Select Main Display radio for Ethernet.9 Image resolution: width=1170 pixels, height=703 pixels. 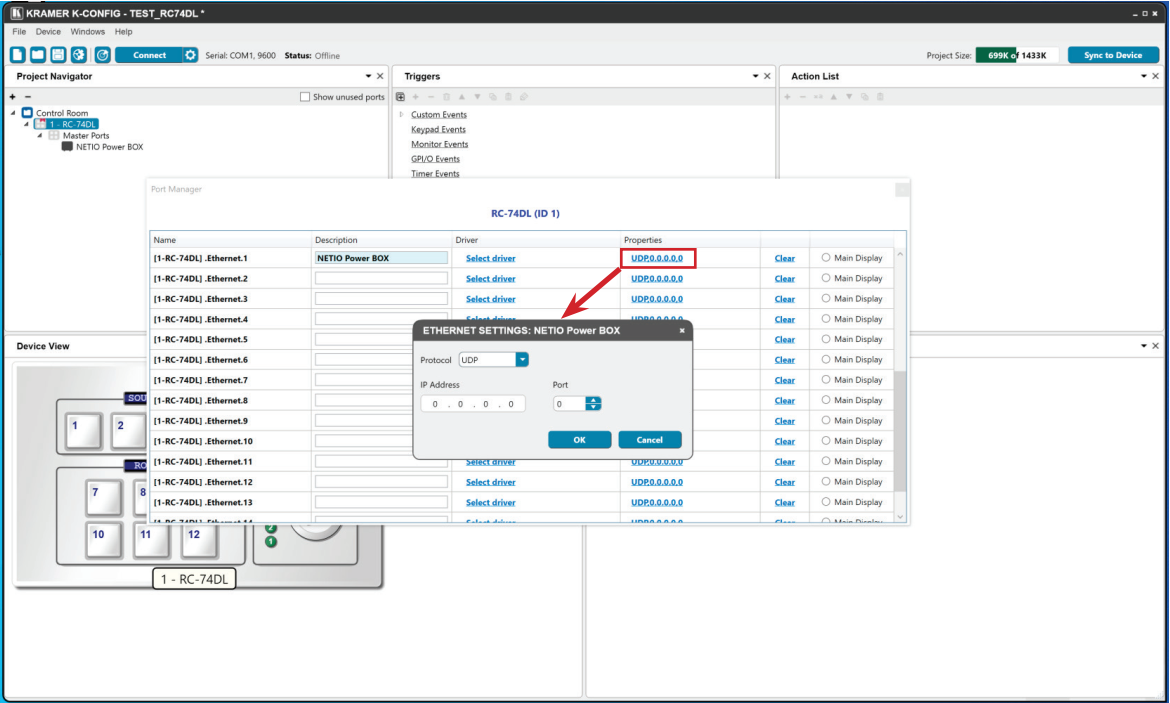[x=826, y=420]
